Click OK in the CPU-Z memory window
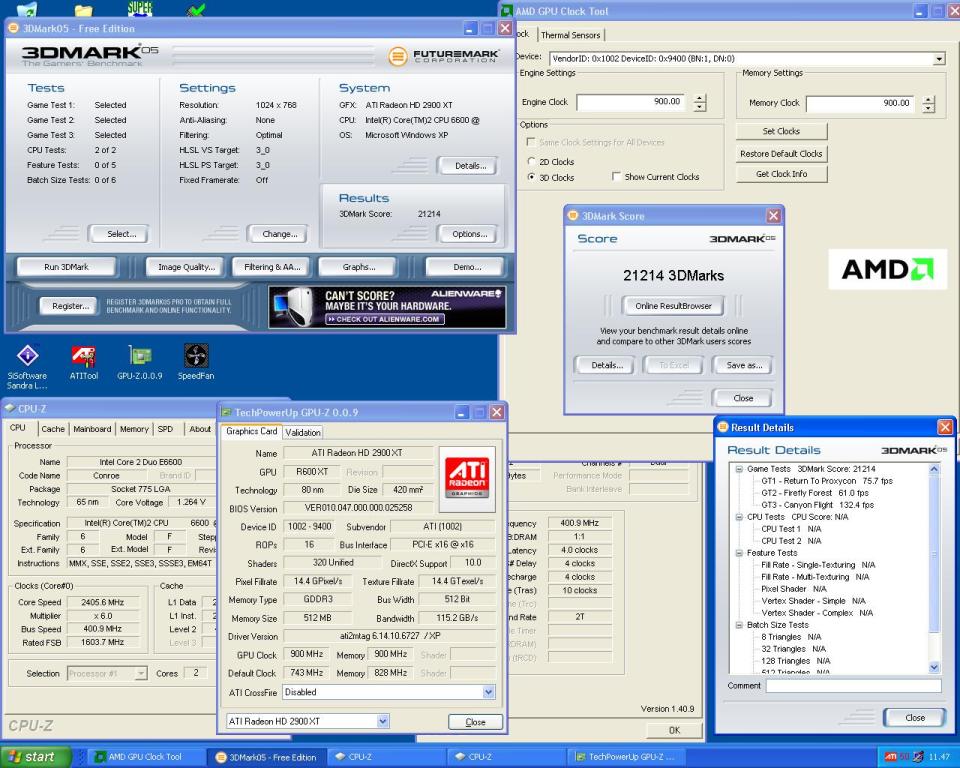Viewport: 960px width, 768px height. (673, 730)
